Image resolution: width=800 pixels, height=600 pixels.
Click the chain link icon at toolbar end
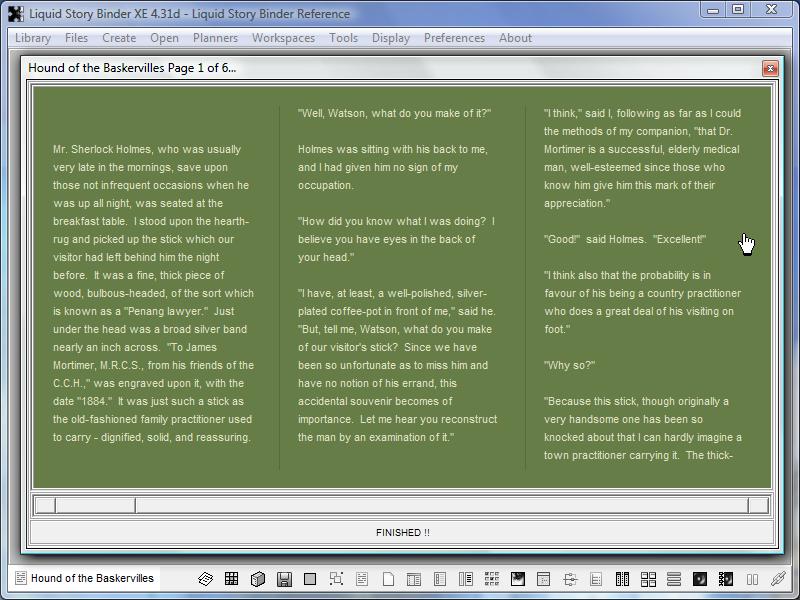click(x=778, y=579)
